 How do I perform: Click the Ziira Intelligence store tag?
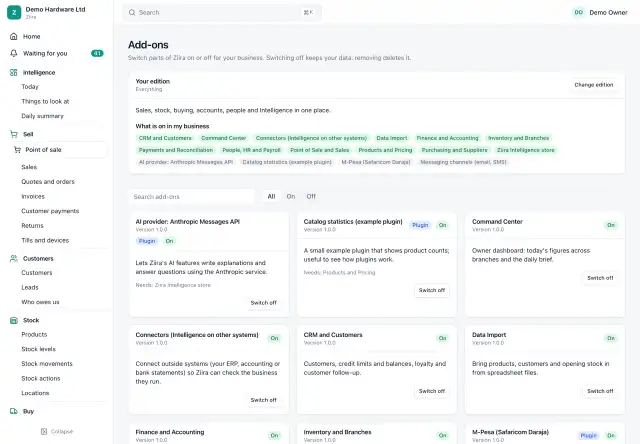(x=526, y=150)
